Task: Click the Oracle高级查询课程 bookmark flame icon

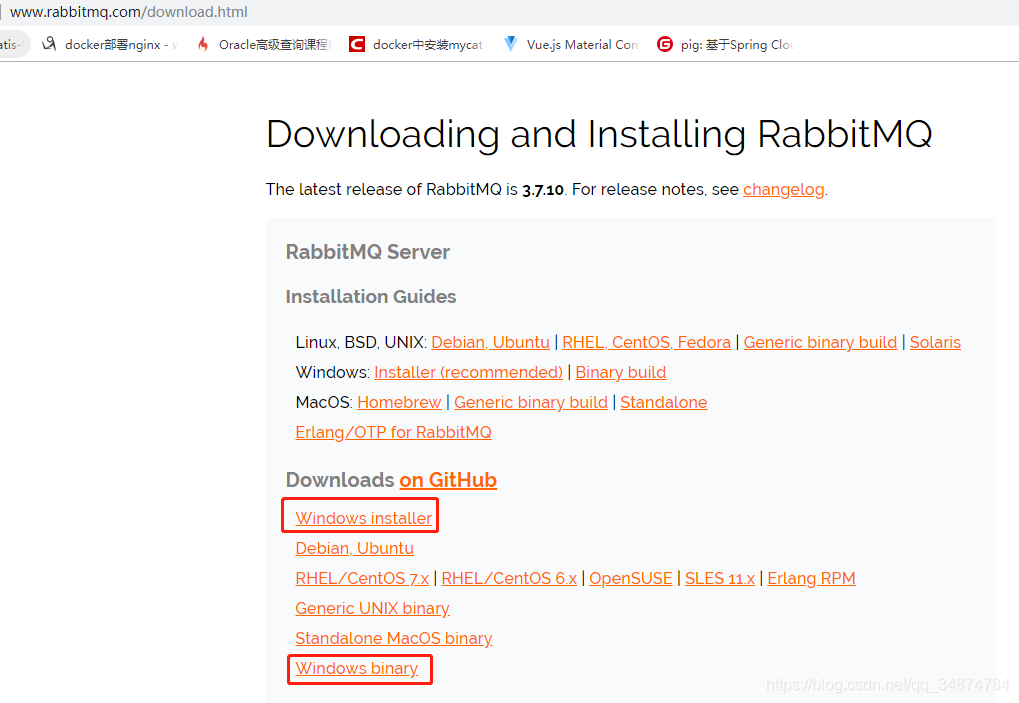Action: 203,44
